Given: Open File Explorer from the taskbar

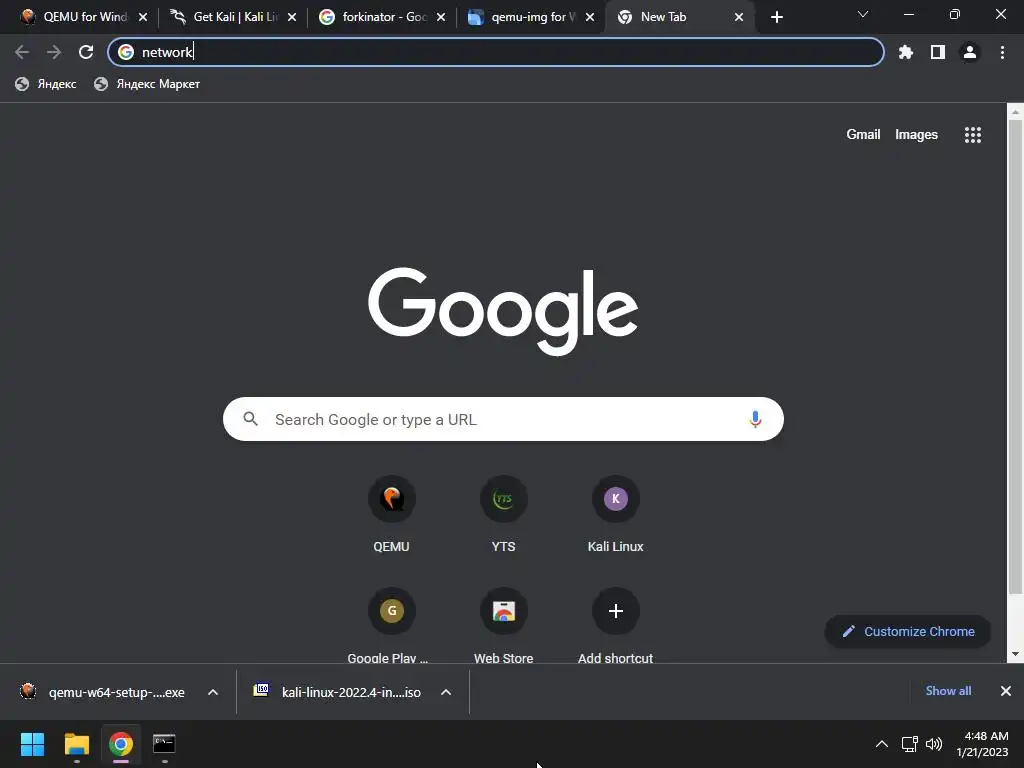Looking at the screenshot, I should pos(76,744).
